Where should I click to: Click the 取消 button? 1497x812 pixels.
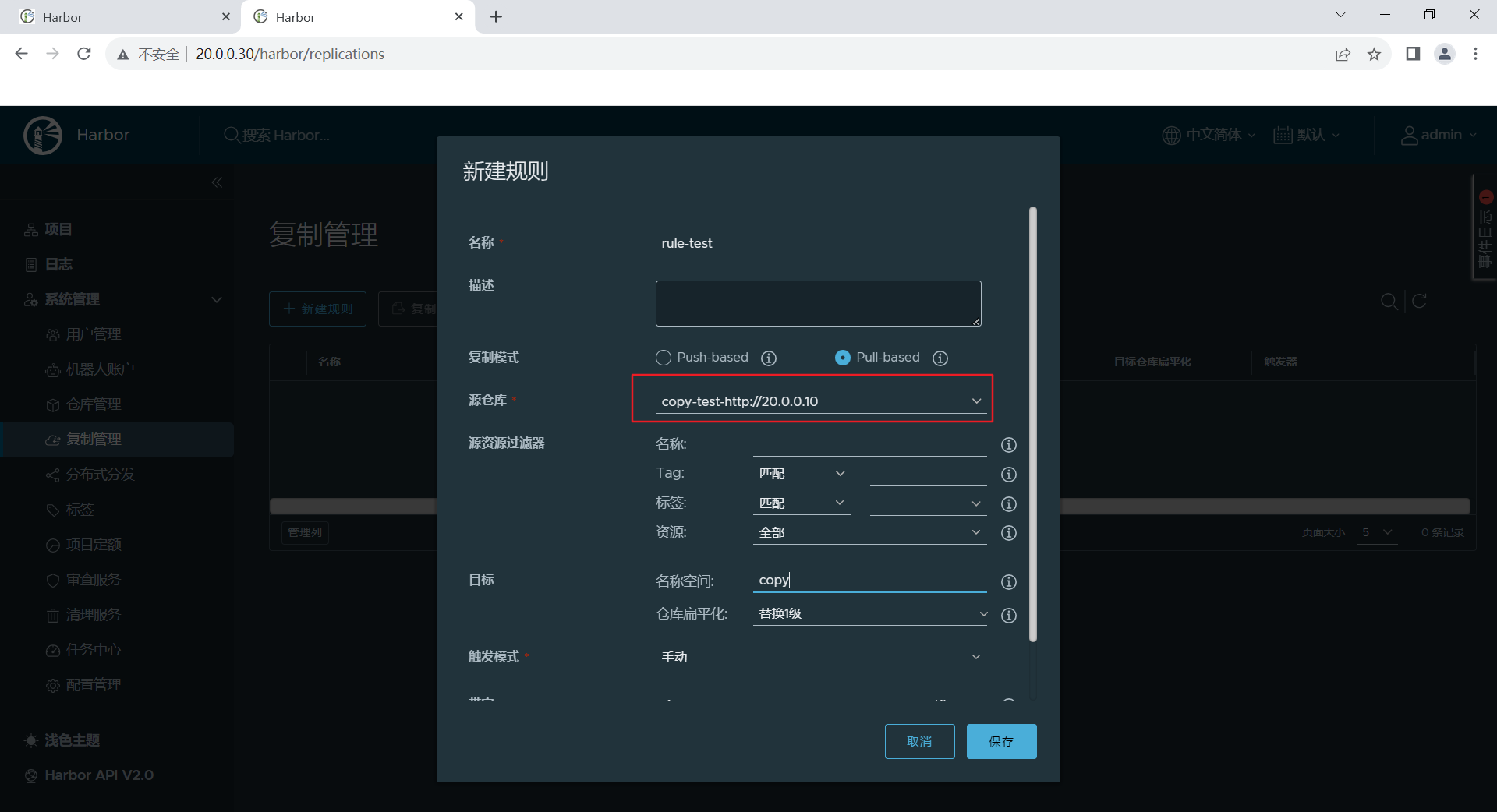pos(919,741)
